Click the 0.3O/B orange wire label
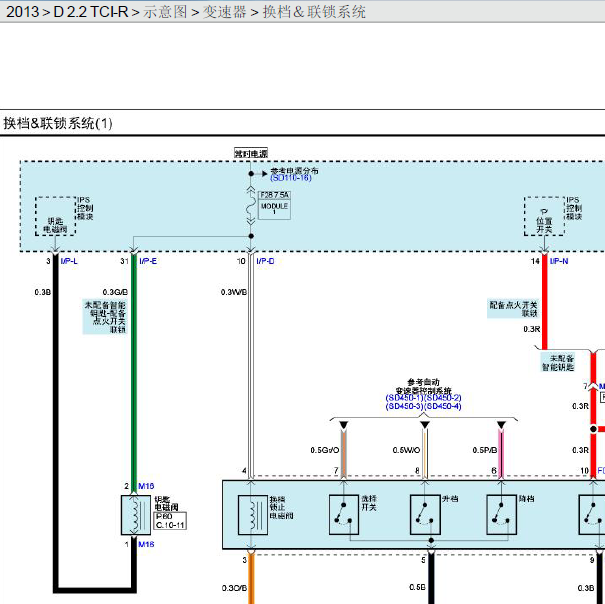 (234, 588)
